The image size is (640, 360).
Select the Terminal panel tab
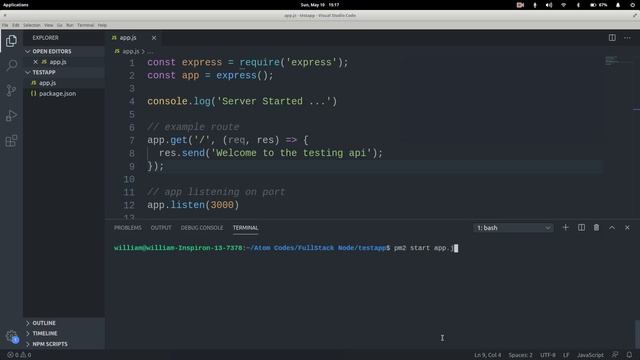[245, 228]
